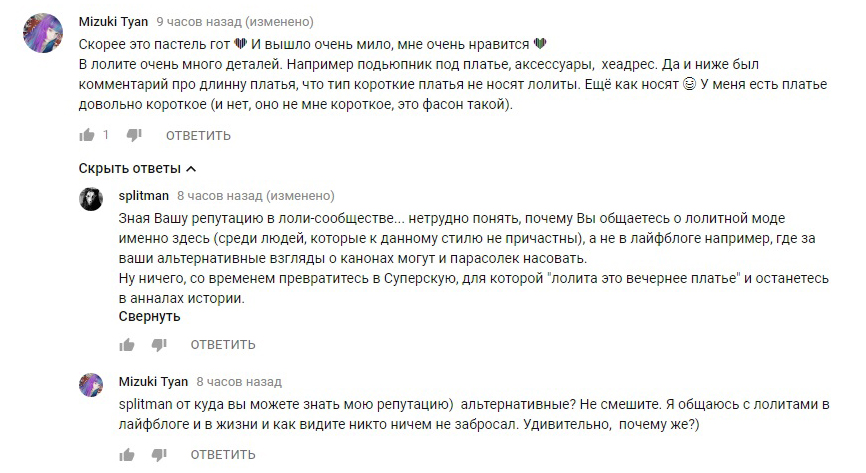Dislike the last Mizuki Tyan reply
Viewport: 866px width, 473px height.
(x=159, y=455)
